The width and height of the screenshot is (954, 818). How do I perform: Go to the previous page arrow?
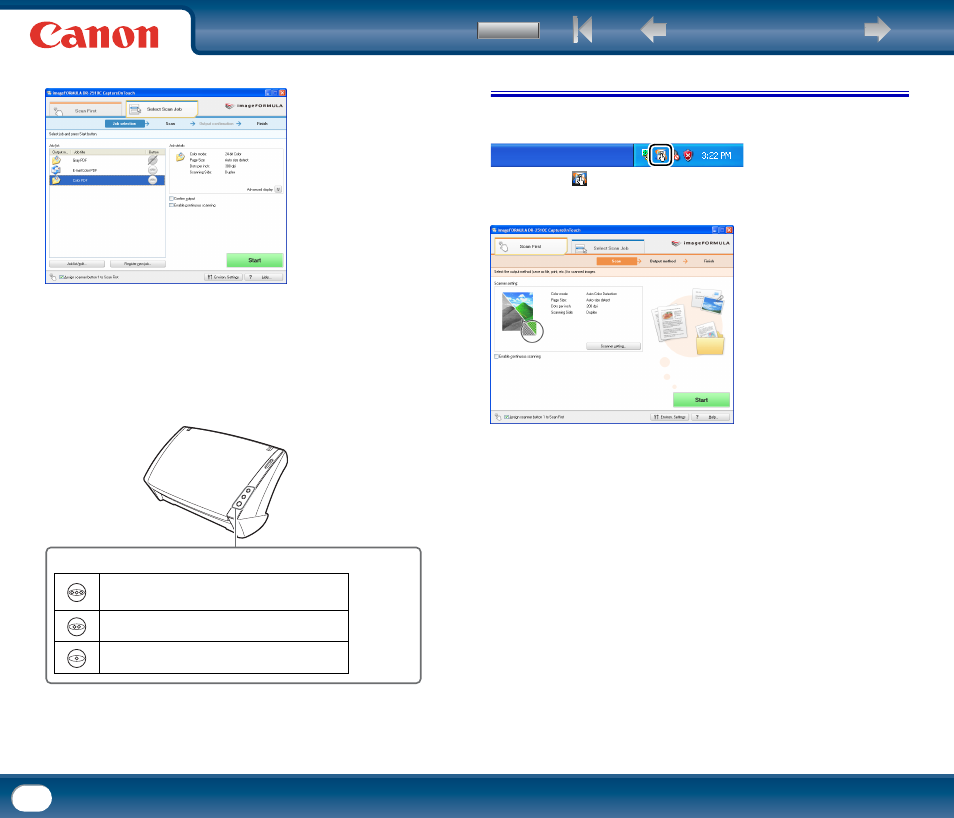pos(653,29)
